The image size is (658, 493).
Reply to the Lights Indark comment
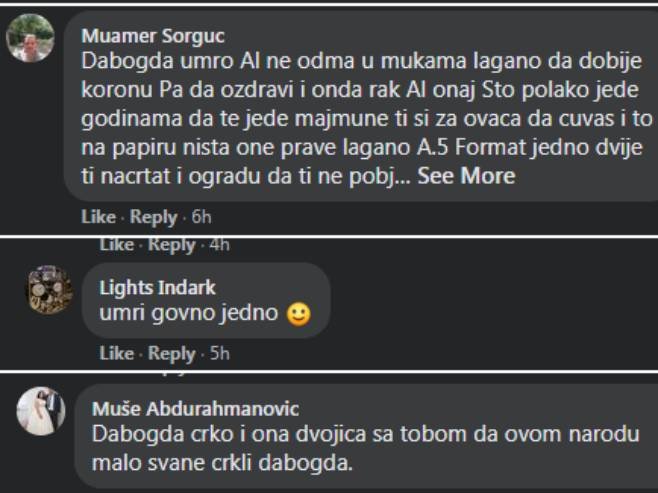tap(172, 353)
